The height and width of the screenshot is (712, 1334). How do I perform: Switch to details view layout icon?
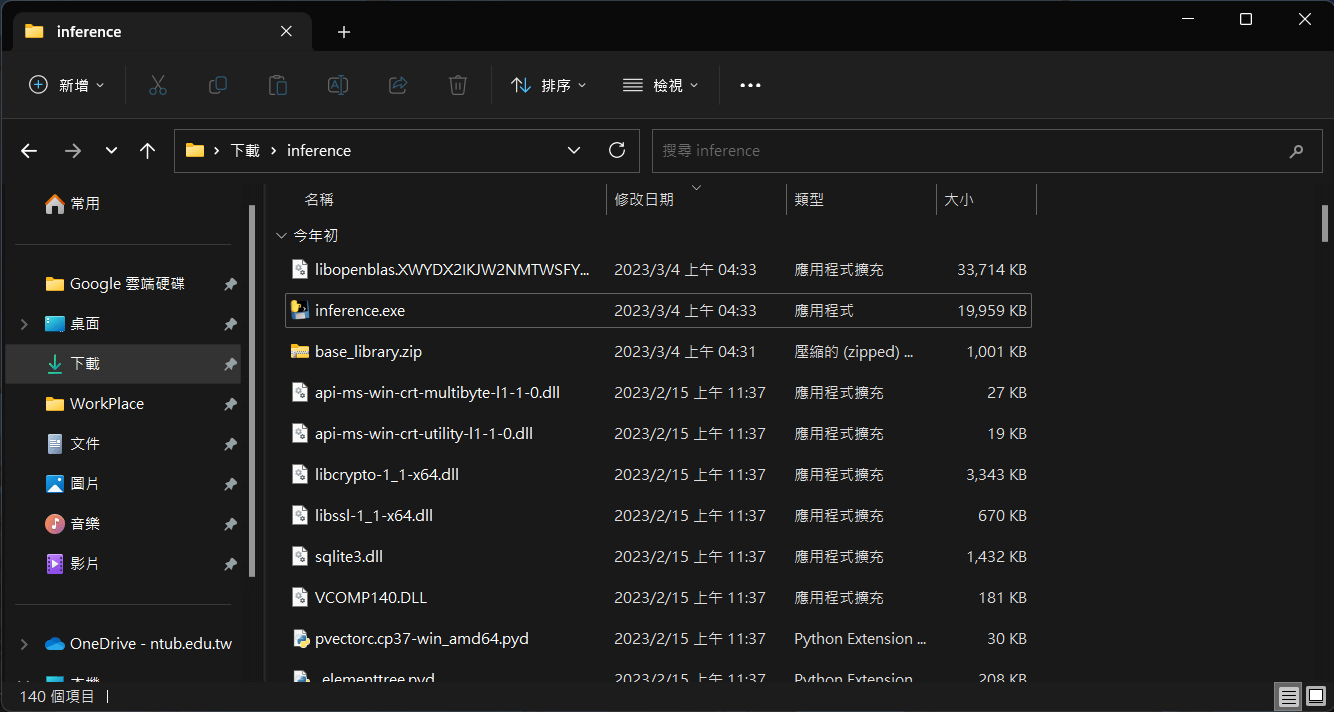click(1289, 696)
